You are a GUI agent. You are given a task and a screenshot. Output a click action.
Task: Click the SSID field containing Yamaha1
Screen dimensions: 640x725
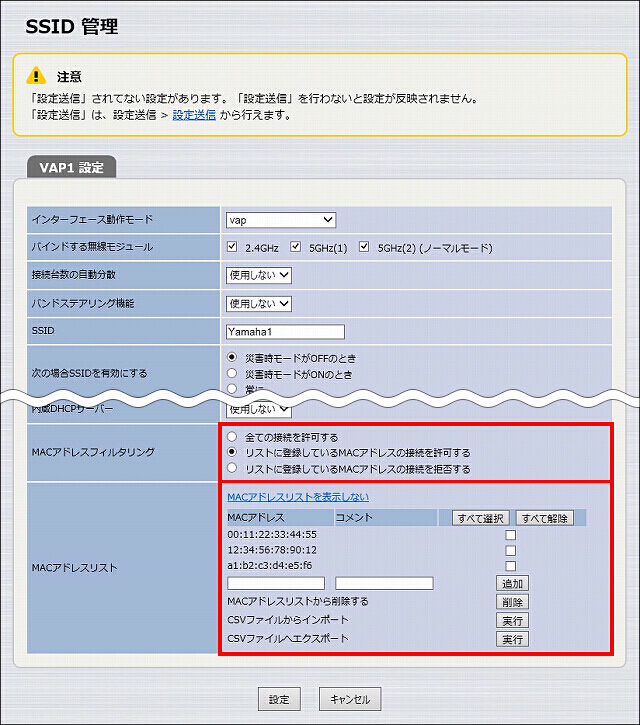pos(285,332)
